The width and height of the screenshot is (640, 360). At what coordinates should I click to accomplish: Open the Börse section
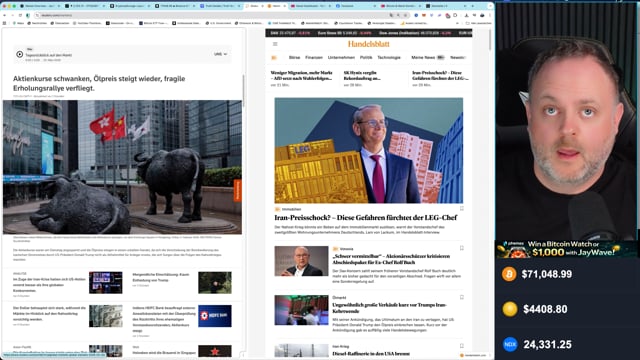point(294,58)
